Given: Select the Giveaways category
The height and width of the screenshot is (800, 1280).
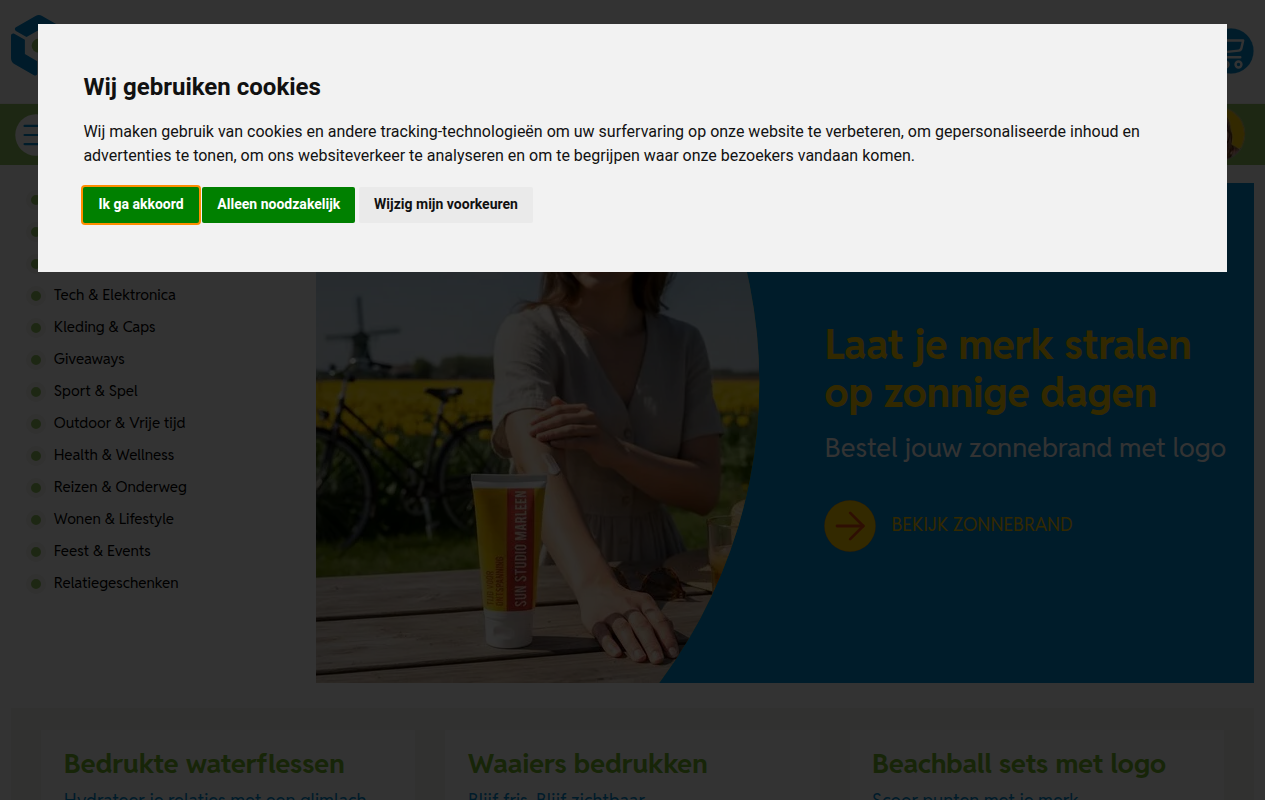Looking at the screenshot, I should click(x=89, y=359).
